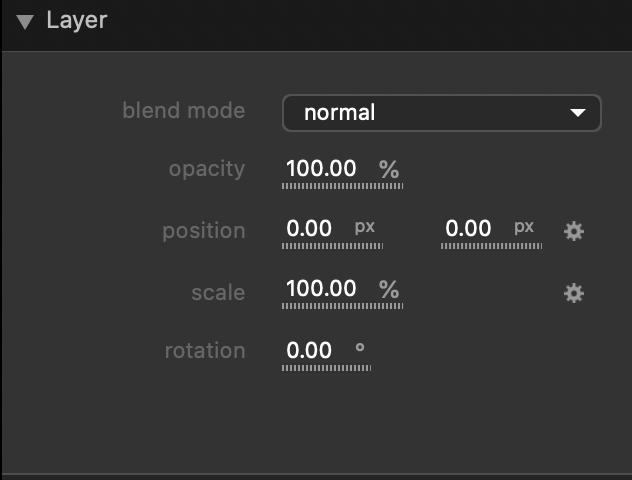Click the gear icon beside position
This screenshot has height=480, width=632.
[x=573, y=231]
